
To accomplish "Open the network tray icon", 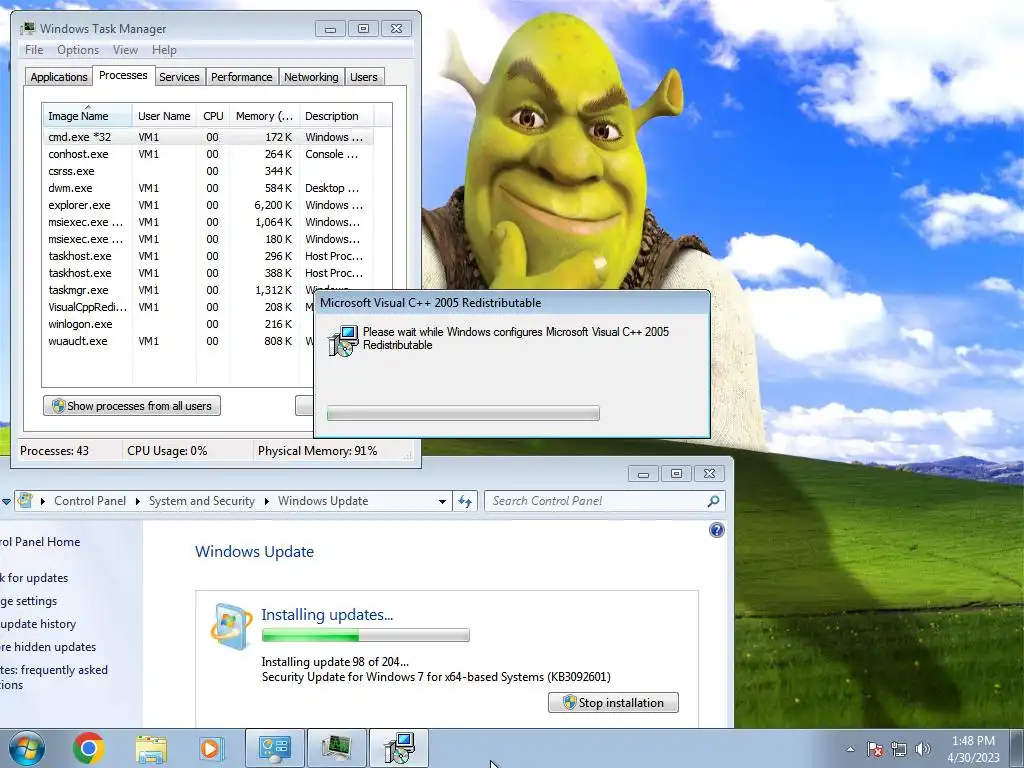I will click(899, 749).
